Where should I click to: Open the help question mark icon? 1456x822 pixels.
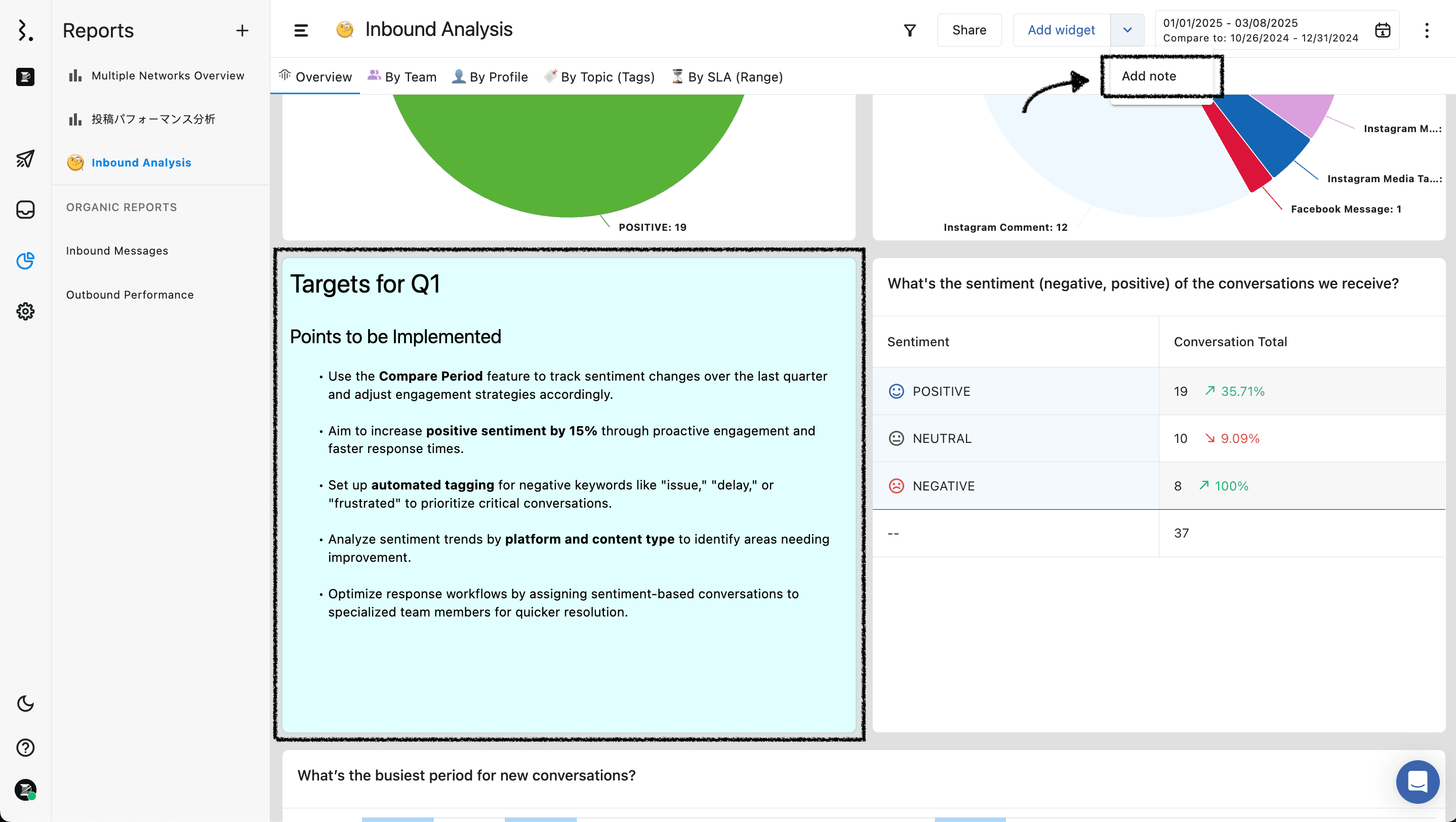(x=25, y=747)
